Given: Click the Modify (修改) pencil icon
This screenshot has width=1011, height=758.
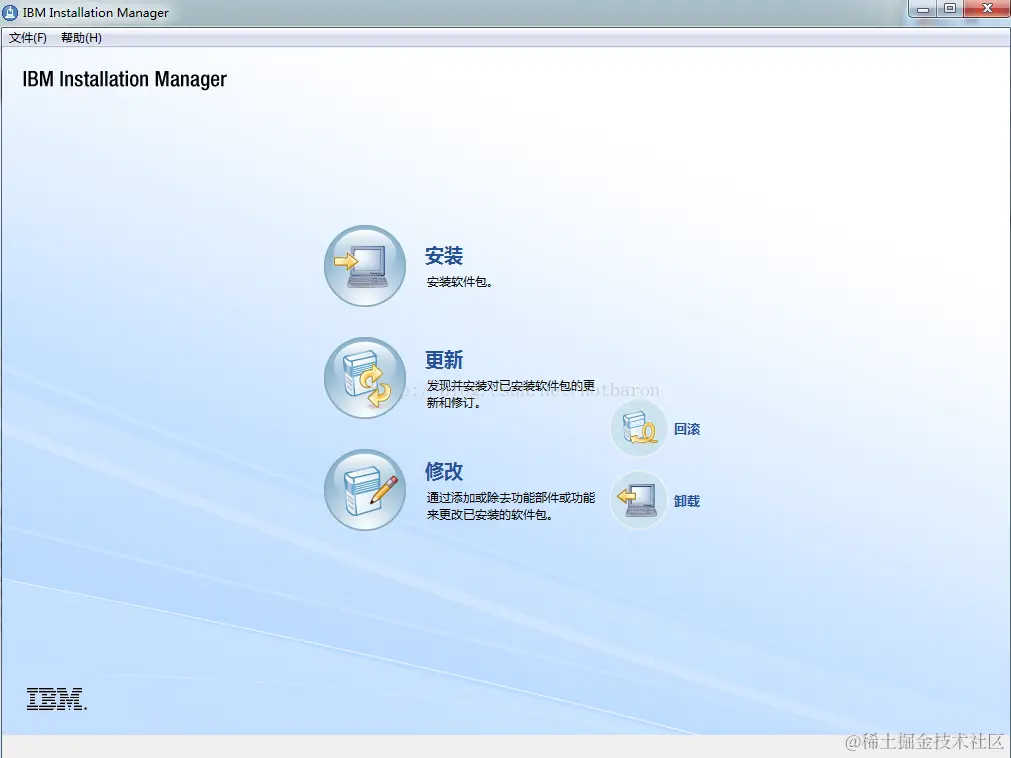Looking at the screenshot, I should 365,490.
